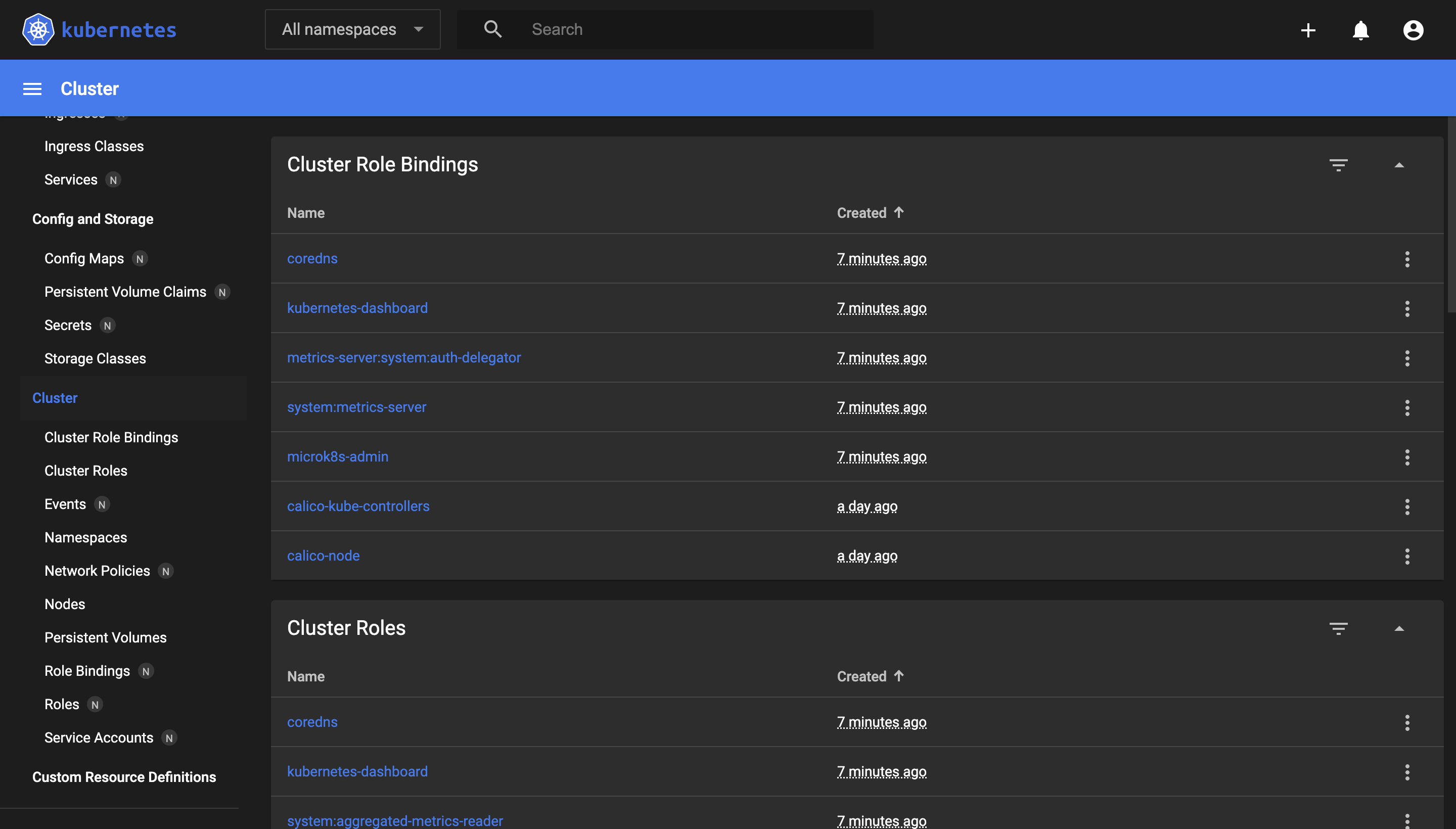This screenshot has width=1456, height=829.
Task: Filter the Cluster Roles table
Action: [1338, 629]
